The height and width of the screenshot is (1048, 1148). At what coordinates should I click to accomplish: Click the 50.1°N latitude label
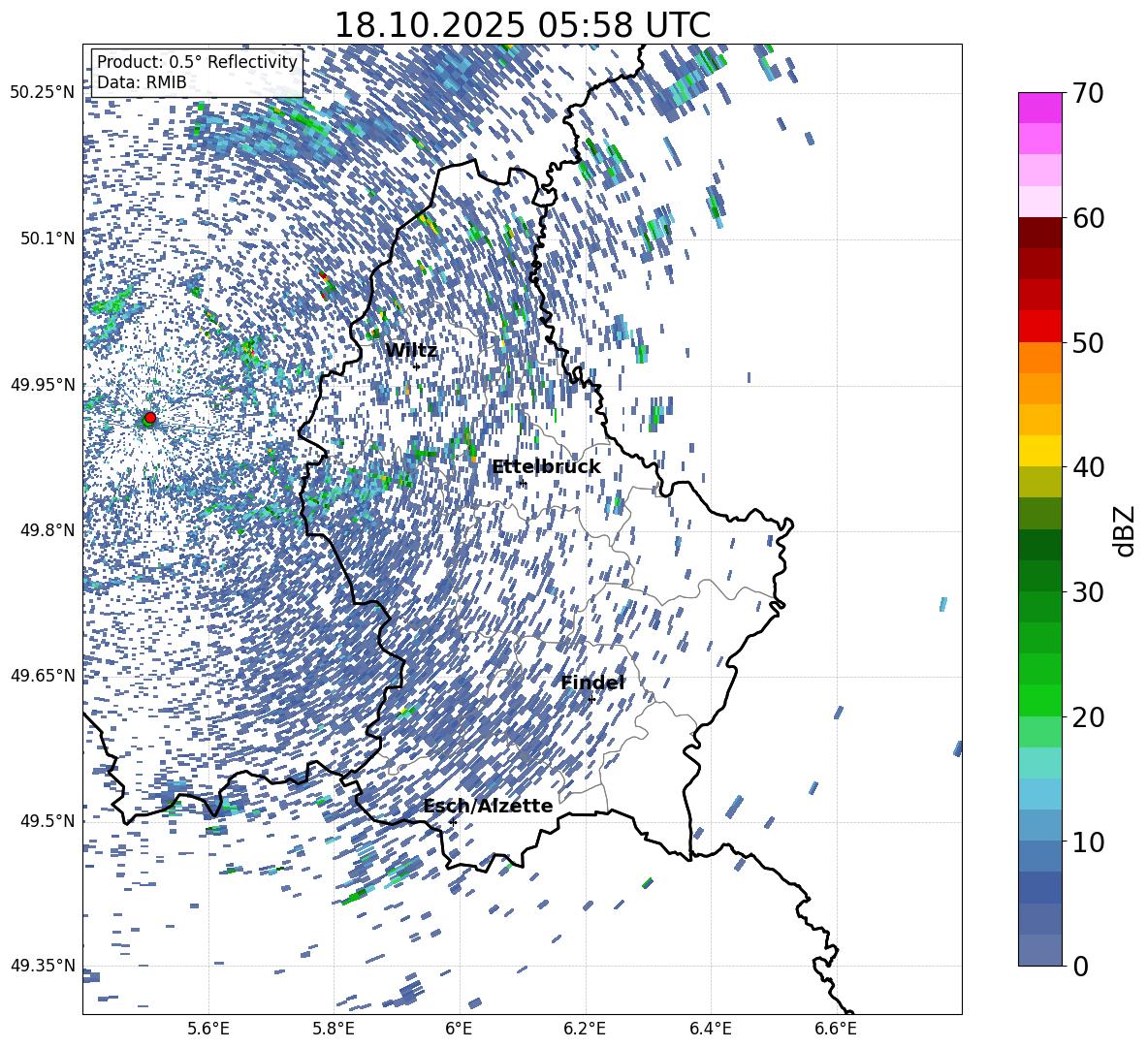coord(47,238)
